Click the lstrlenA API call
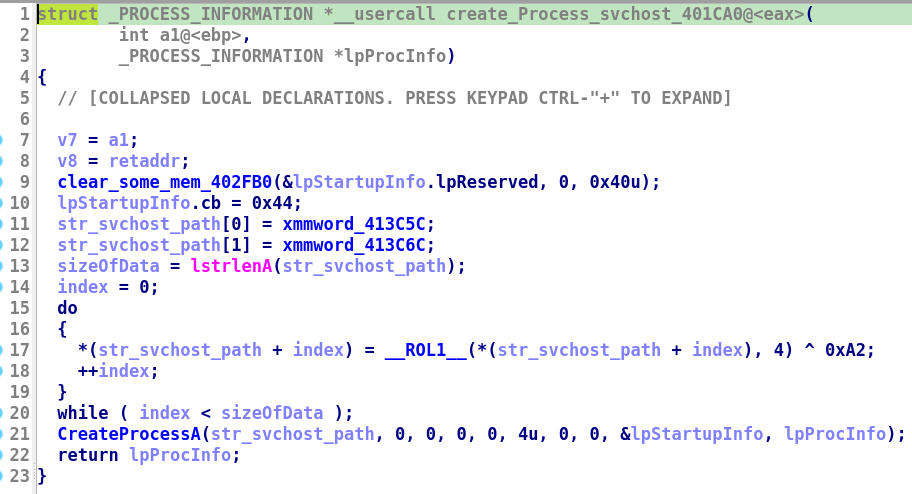Viewport: 912px width, 494px height. click(231, 266)
